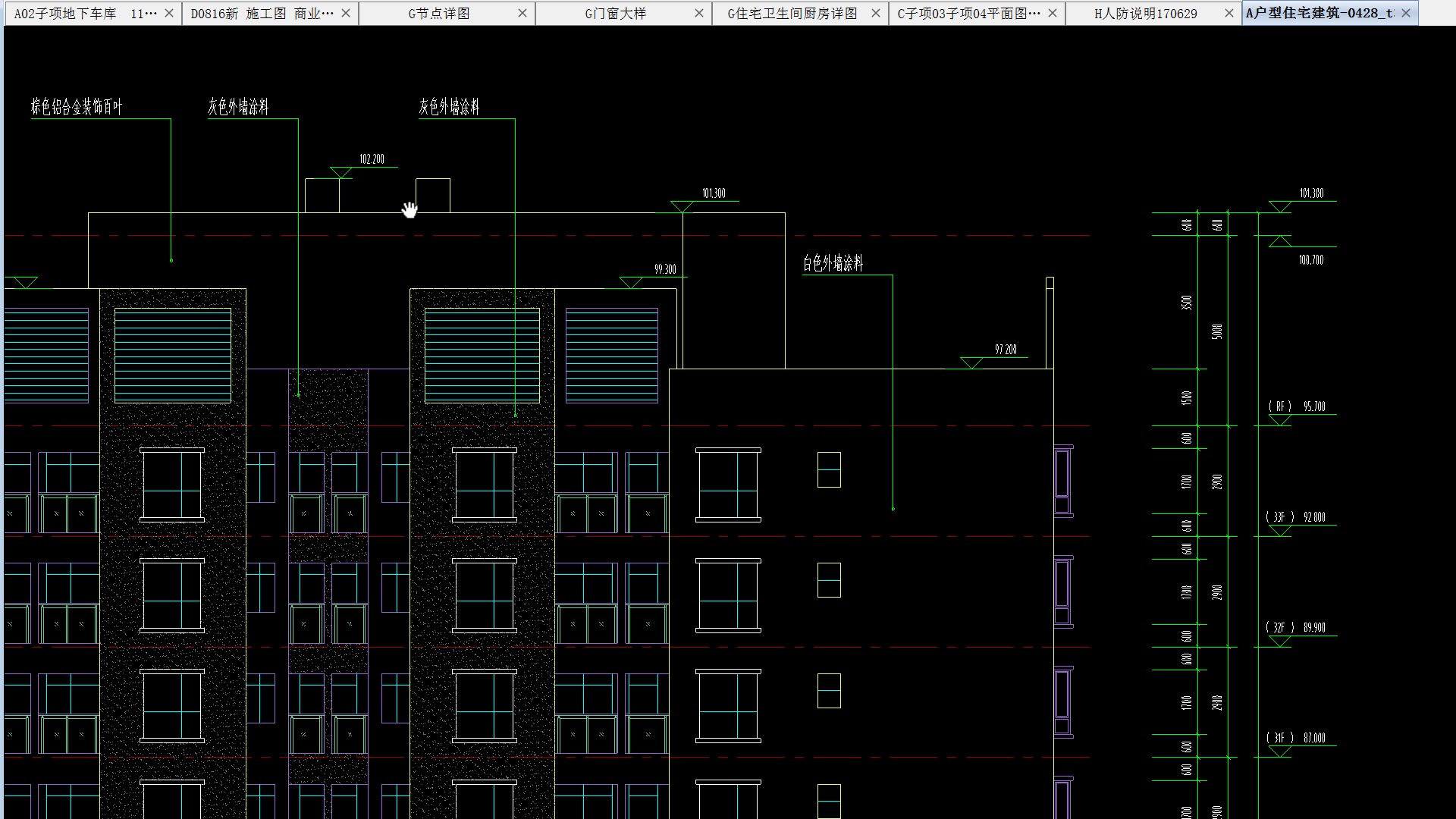Select the 97.200 elevation text
The width and height of the screenshot is (1456, 819).
pos(1006,350)
